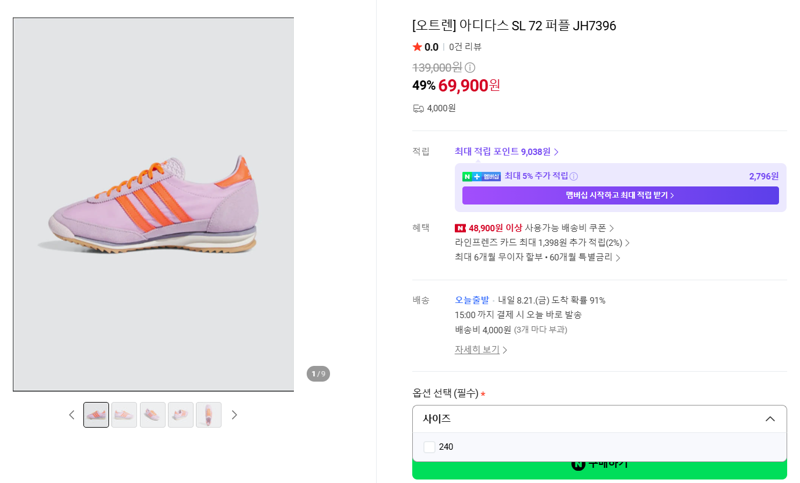Image resolution: width=800 pixels, height=483 pixels.
Task: Check the 240 size option checkbox
Action: coord(429,447)
